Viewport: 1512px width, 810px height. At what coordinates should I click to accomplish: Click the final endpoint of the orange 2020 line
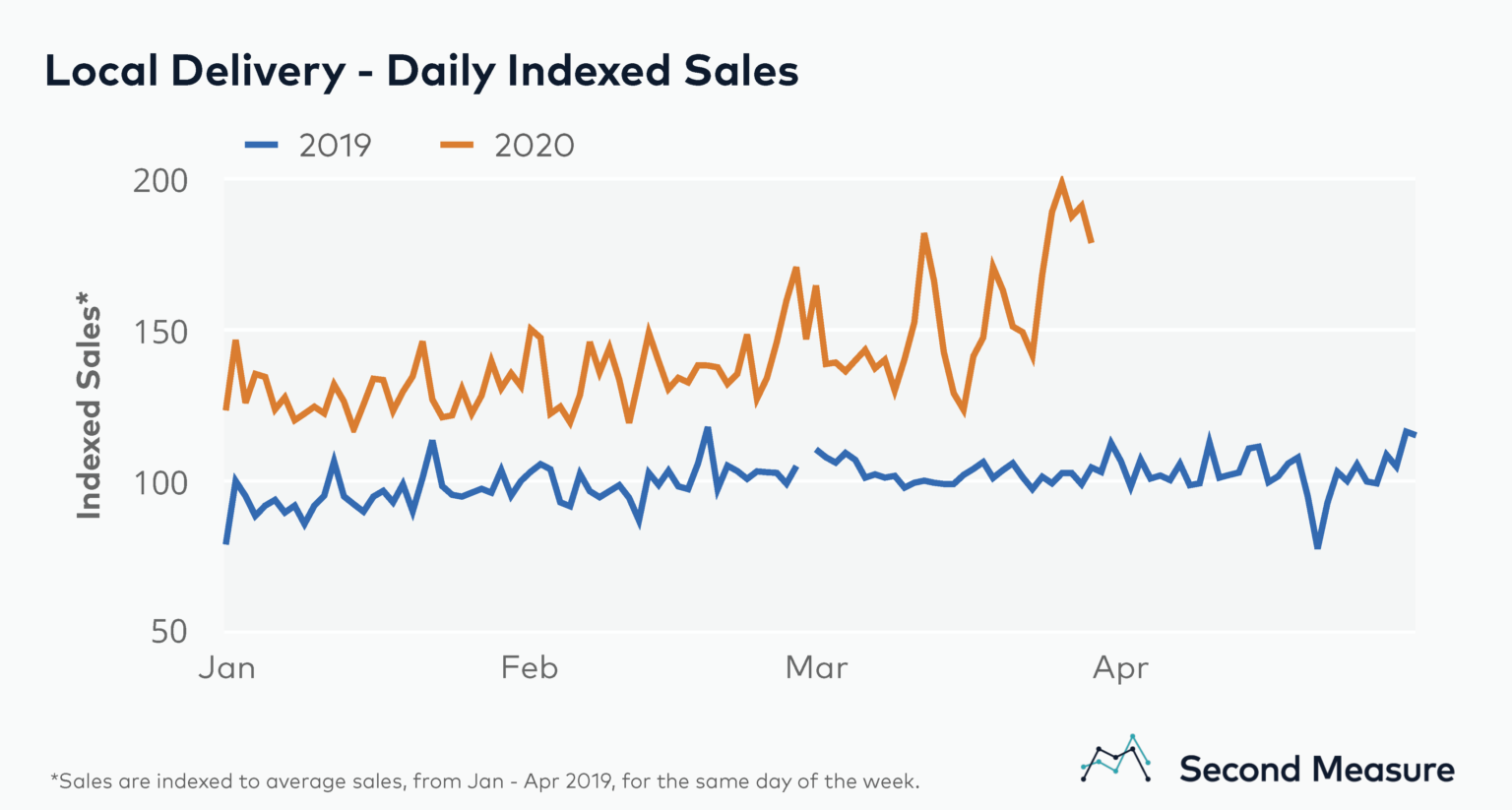(1091, 241)
